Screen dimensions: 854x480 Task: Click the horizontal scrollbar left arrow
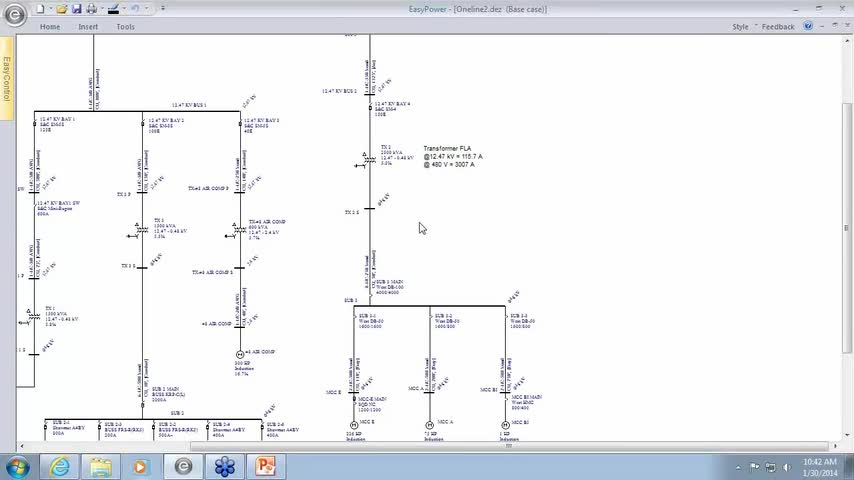pos(22,446)
